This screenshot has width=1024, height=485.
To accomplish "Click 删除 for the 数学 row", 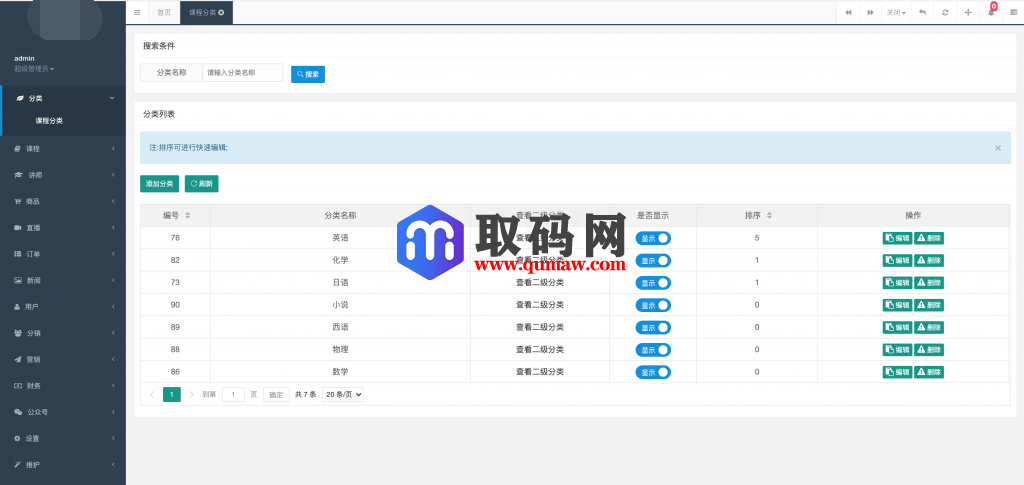I will (x=929, y=372).
